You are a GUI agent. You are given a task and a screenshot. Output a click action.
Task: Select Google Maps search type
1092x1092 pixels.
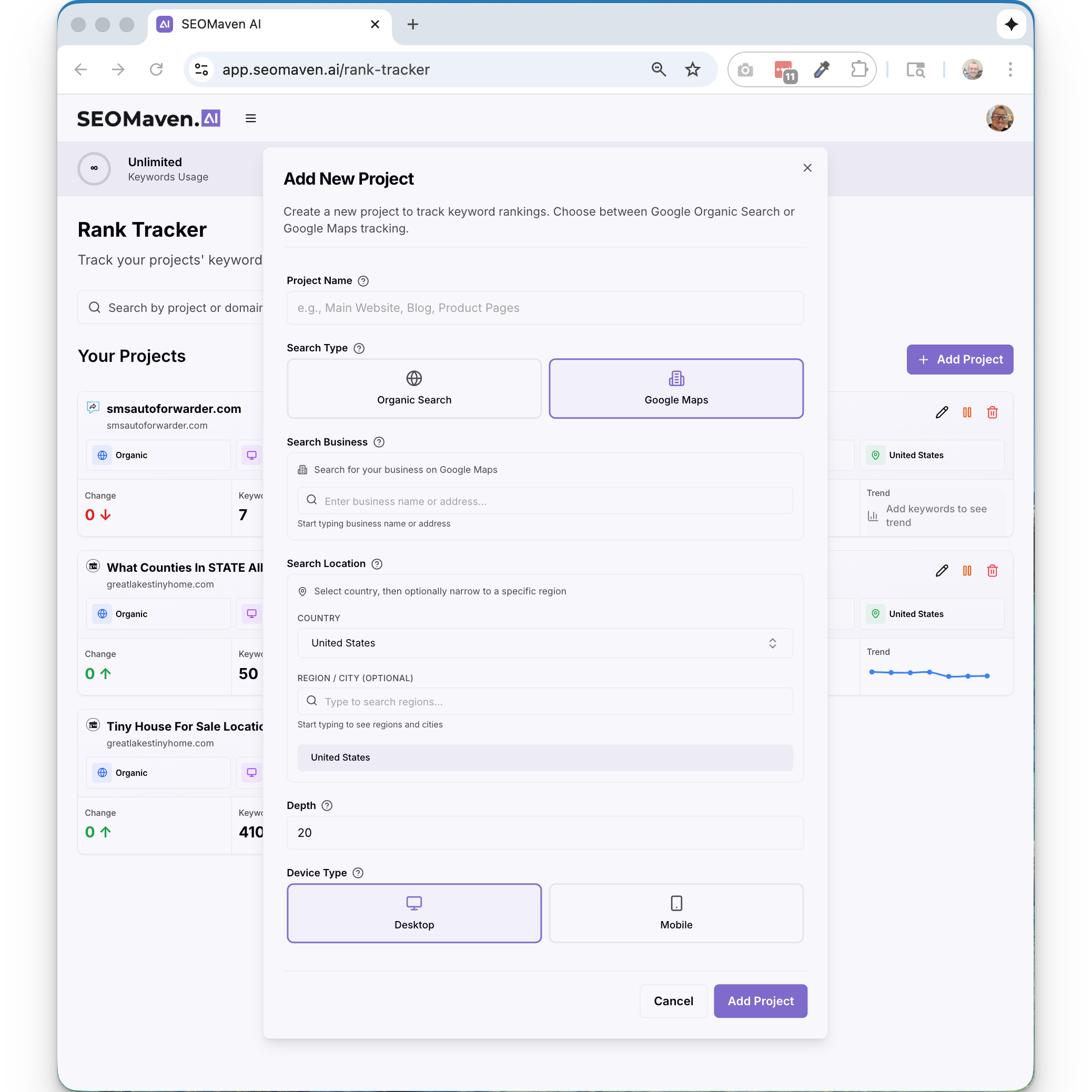(676, 388)
